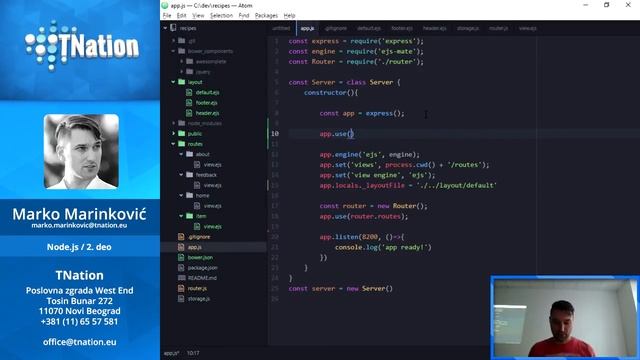Click the item folder icon

190,216
